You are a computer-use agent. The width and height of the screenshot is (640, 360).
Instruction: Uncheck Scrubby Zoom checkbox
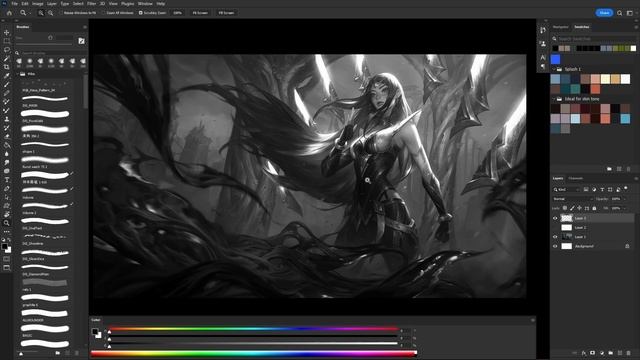[x=140, y=13]
